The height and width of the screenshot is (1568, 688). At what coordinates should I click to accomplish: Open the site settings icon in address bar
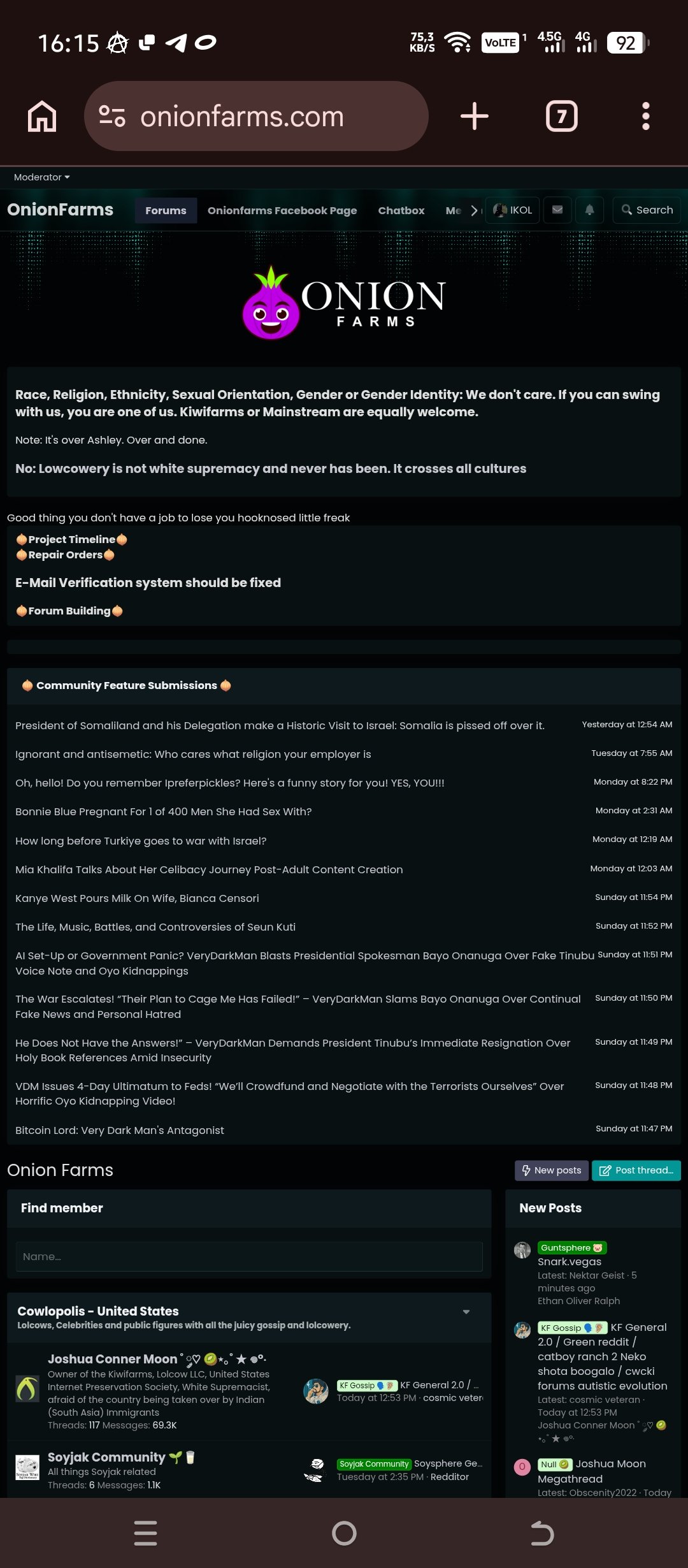point(112,116)
